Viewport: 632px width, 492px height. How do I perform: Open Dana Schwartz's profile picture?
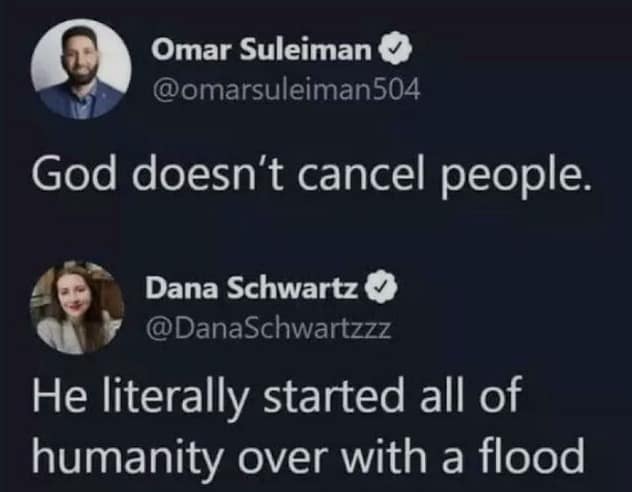[77, 308]
